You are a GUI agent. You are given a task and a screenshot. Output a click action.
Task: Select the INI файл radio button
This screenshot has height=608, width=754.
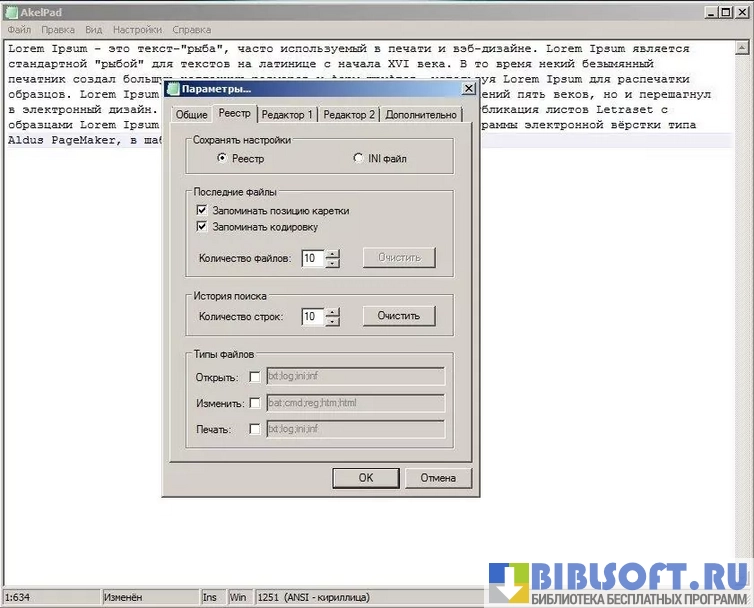359,158
